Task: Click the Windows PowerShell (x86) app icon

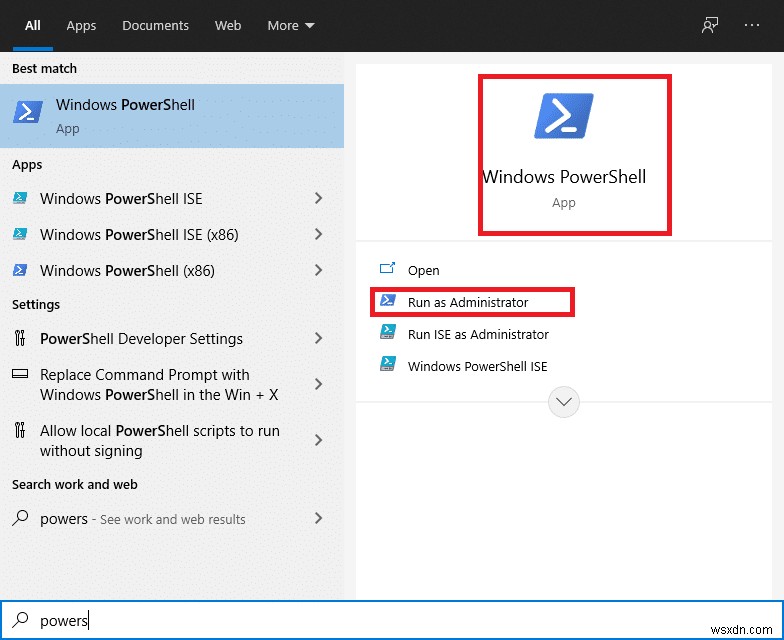Action: 20,271
